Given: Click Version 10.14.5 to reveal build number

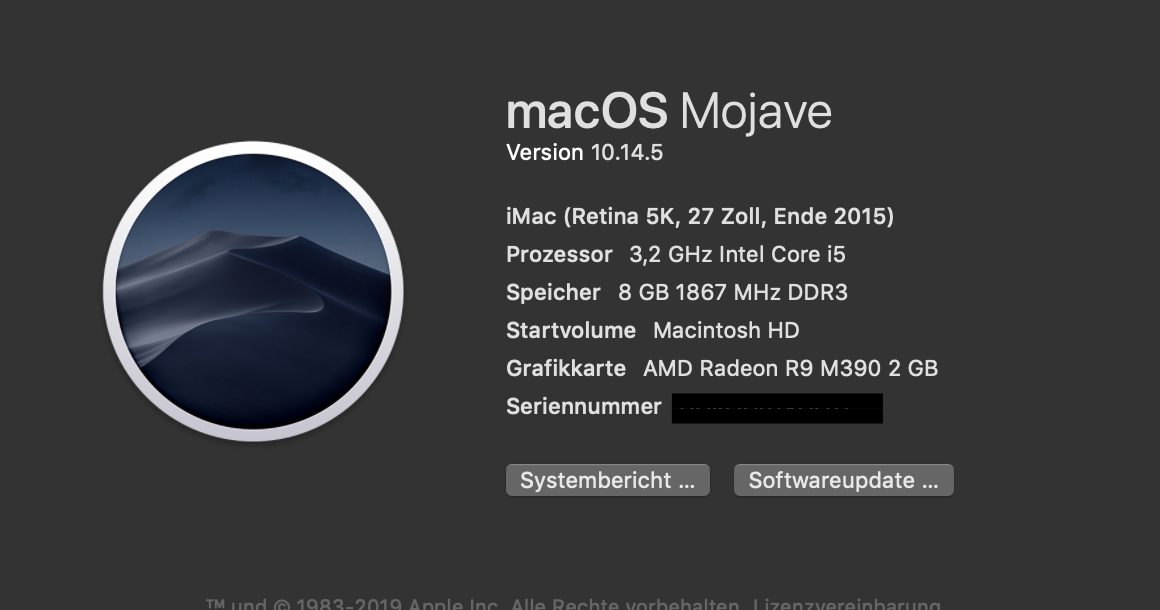Looking at the screenshot, I should (x=584, y=153).
